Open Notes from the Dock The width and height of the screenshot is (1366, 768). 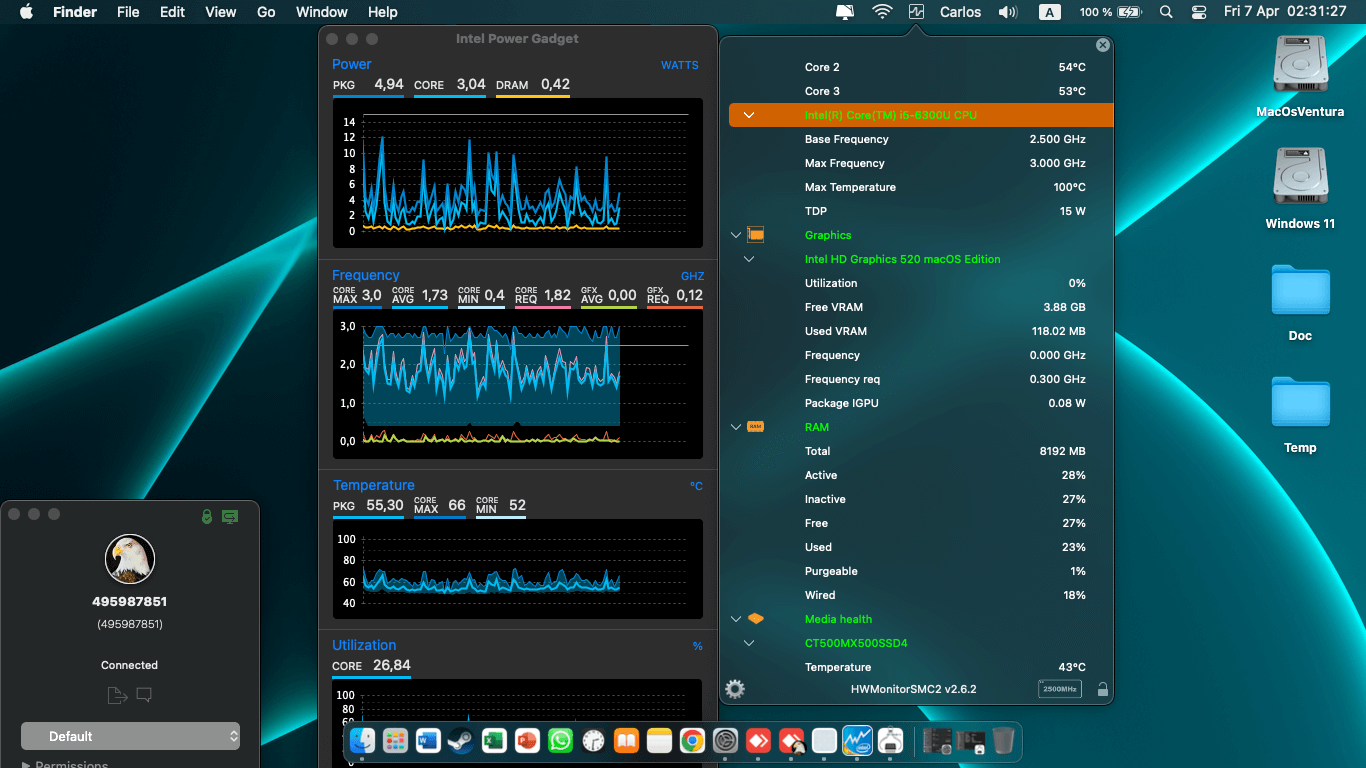[659, 740]
